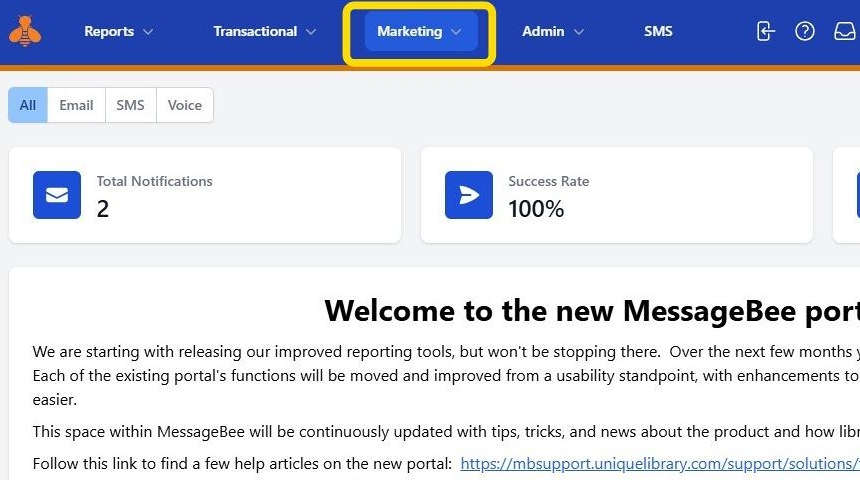Click the logout door-arrow icon
Image resolution: width=860 pixels, height=480 pixels.
(765, 31)
